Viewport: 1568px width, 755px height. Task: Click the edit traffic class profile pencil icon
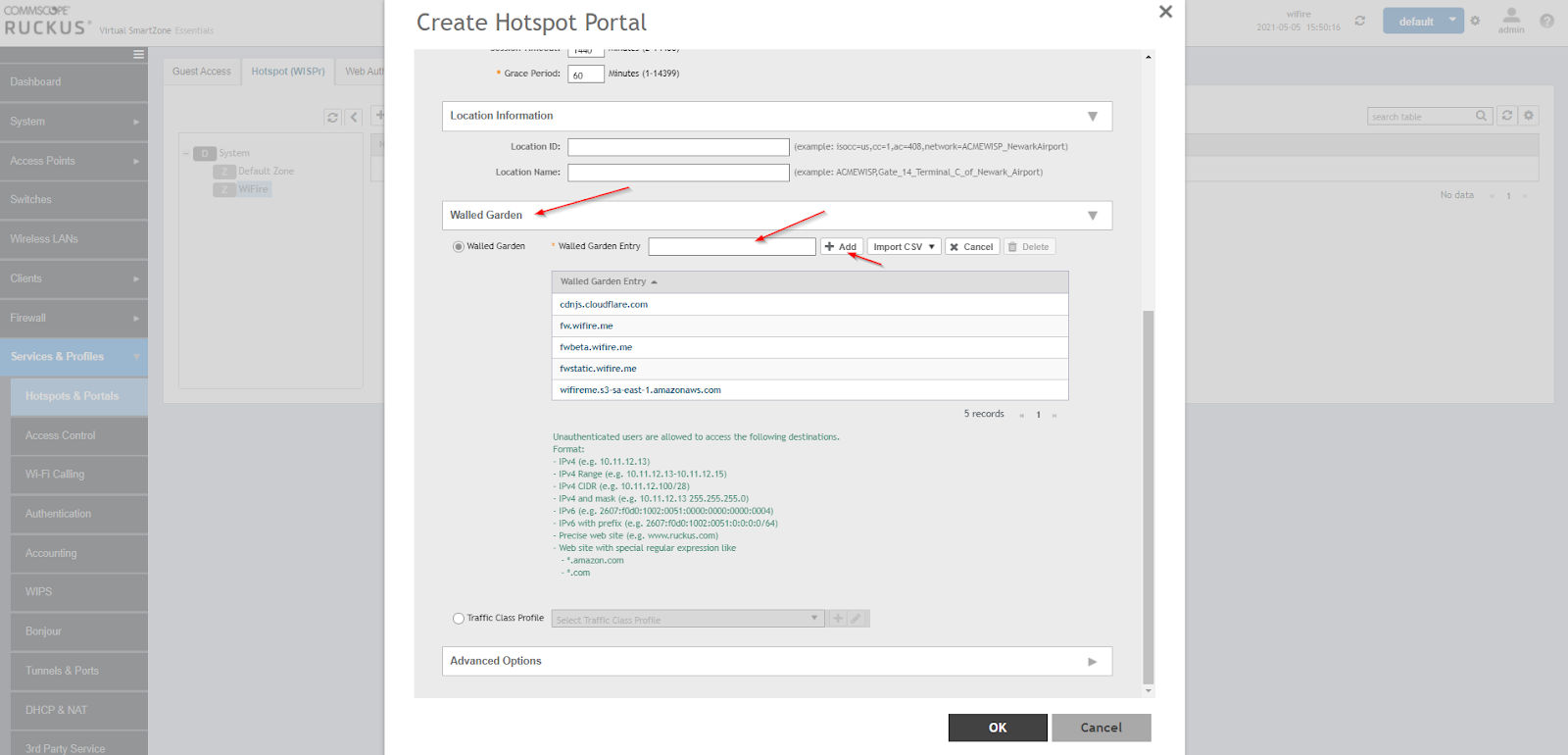coord(857,619)
